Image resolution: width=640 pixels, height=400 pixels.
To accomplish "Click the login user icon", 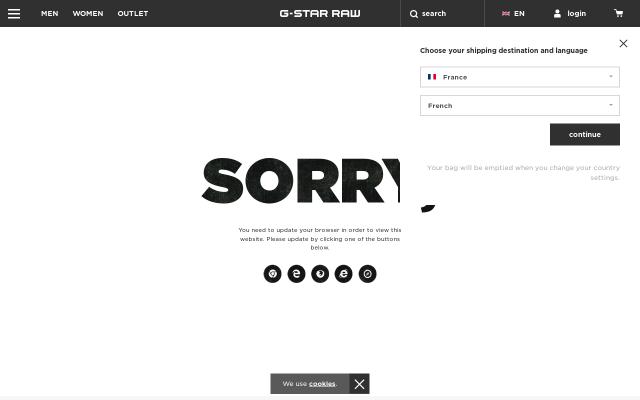I will (557, 13).
